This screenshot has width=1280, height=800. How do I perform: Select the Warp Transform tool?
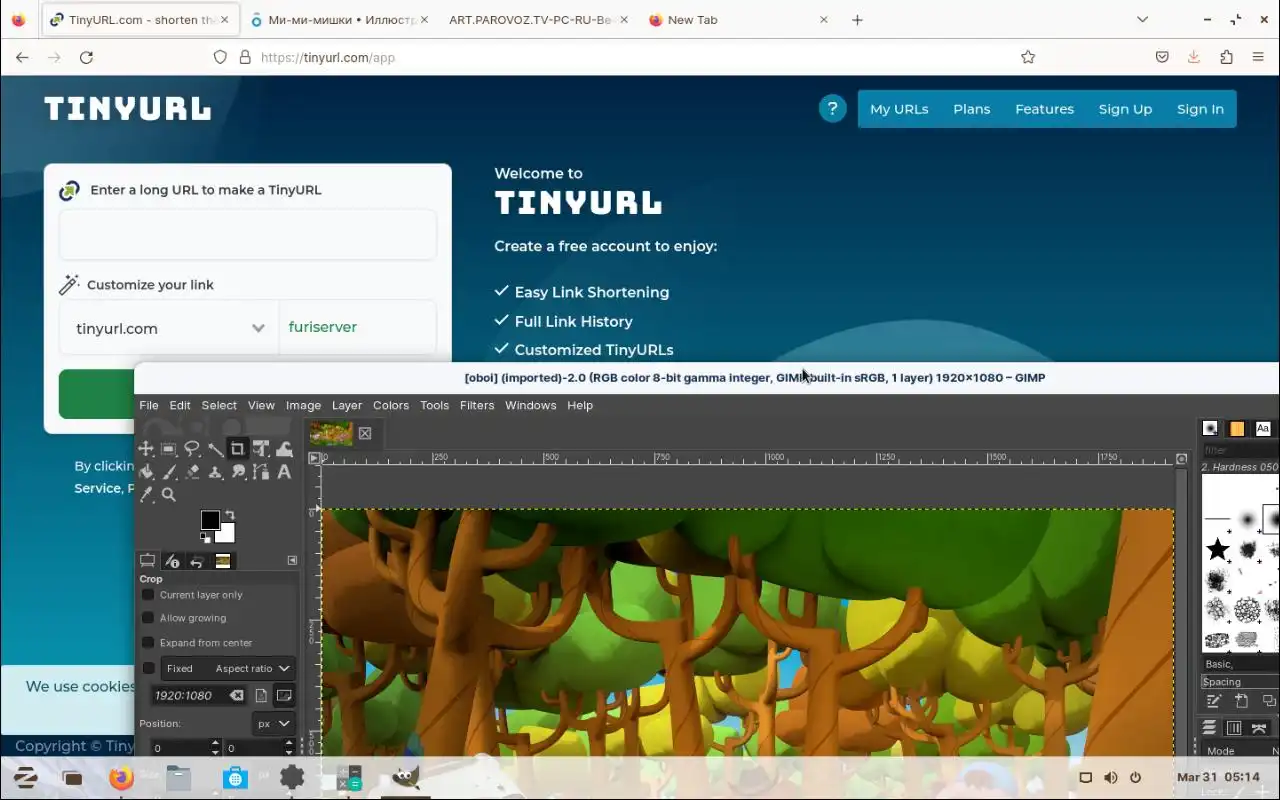(x=284, y=449)
